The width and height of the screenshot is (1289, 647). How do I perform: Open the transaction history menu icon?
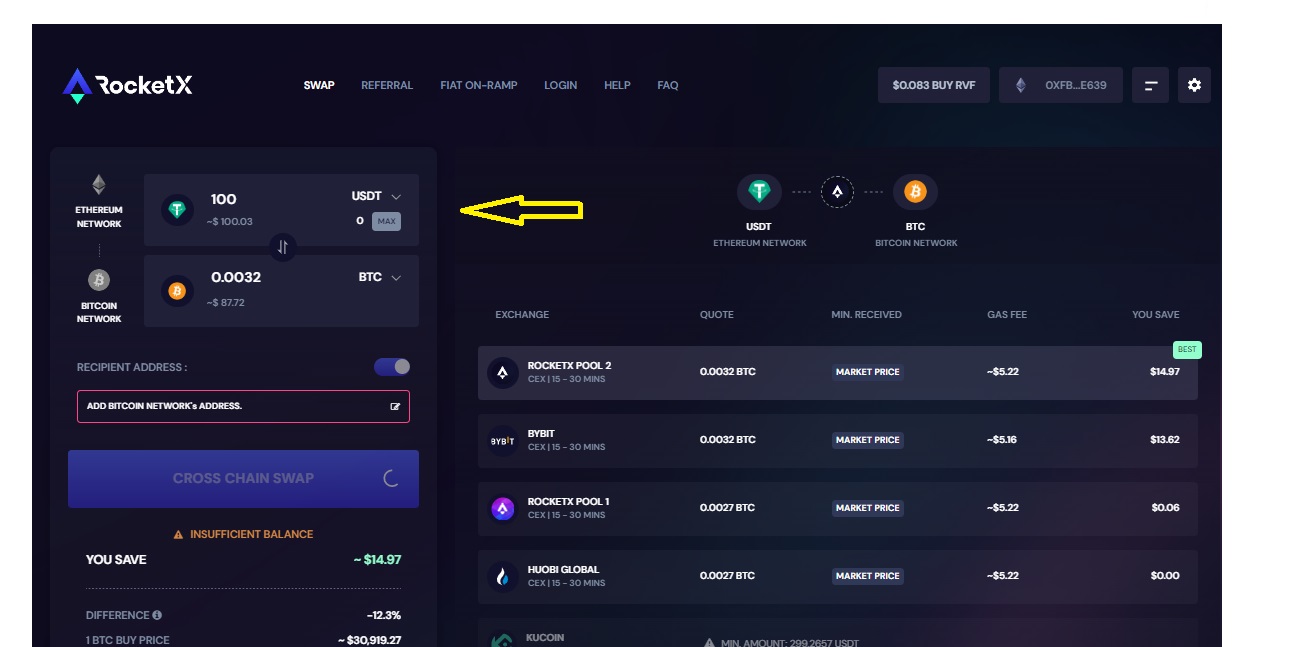pyautogui.click(x=1150, y=85)
